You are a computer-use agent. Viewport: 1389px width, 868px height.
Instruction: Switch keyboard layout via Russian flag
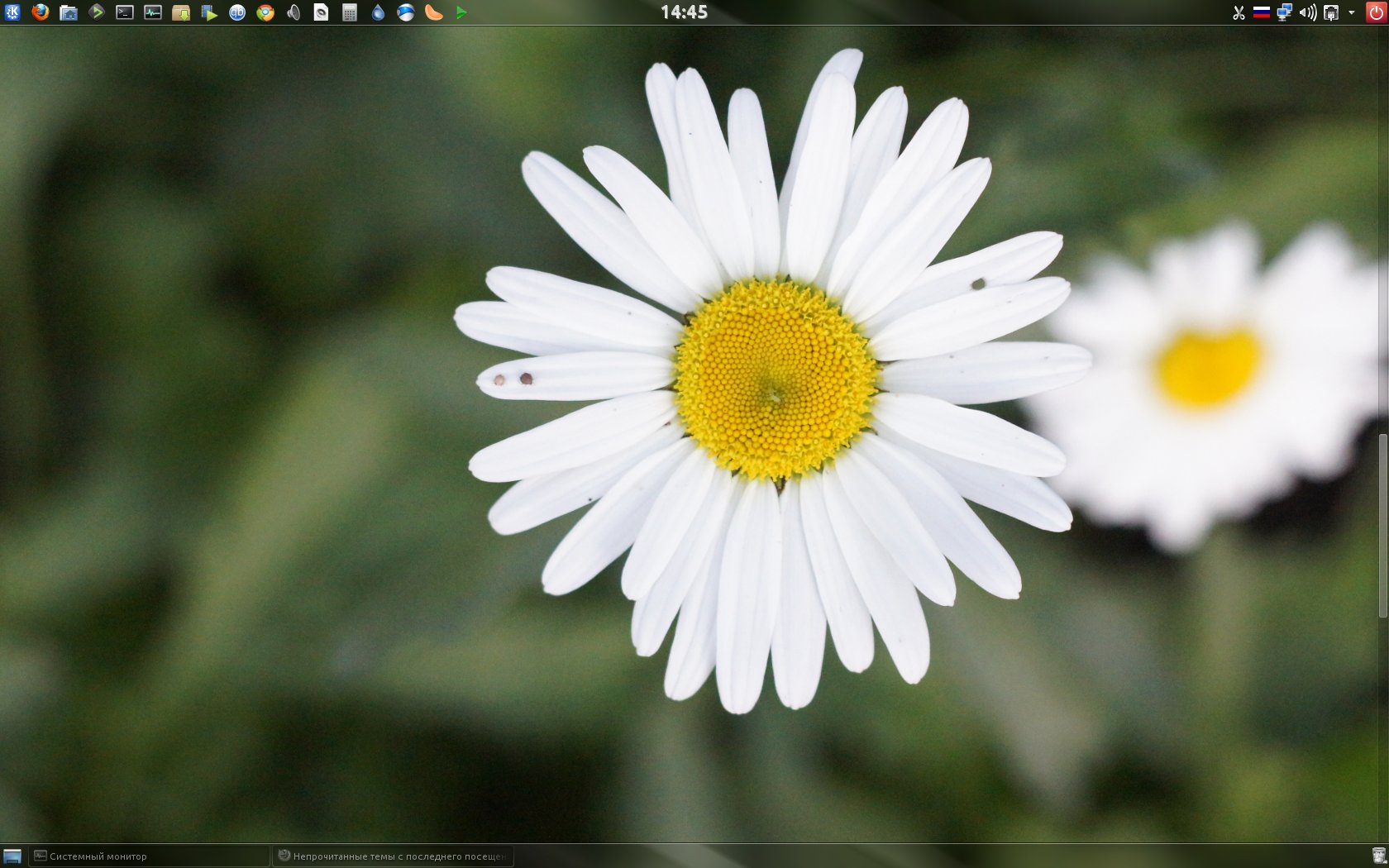[x=1262, y=12]
